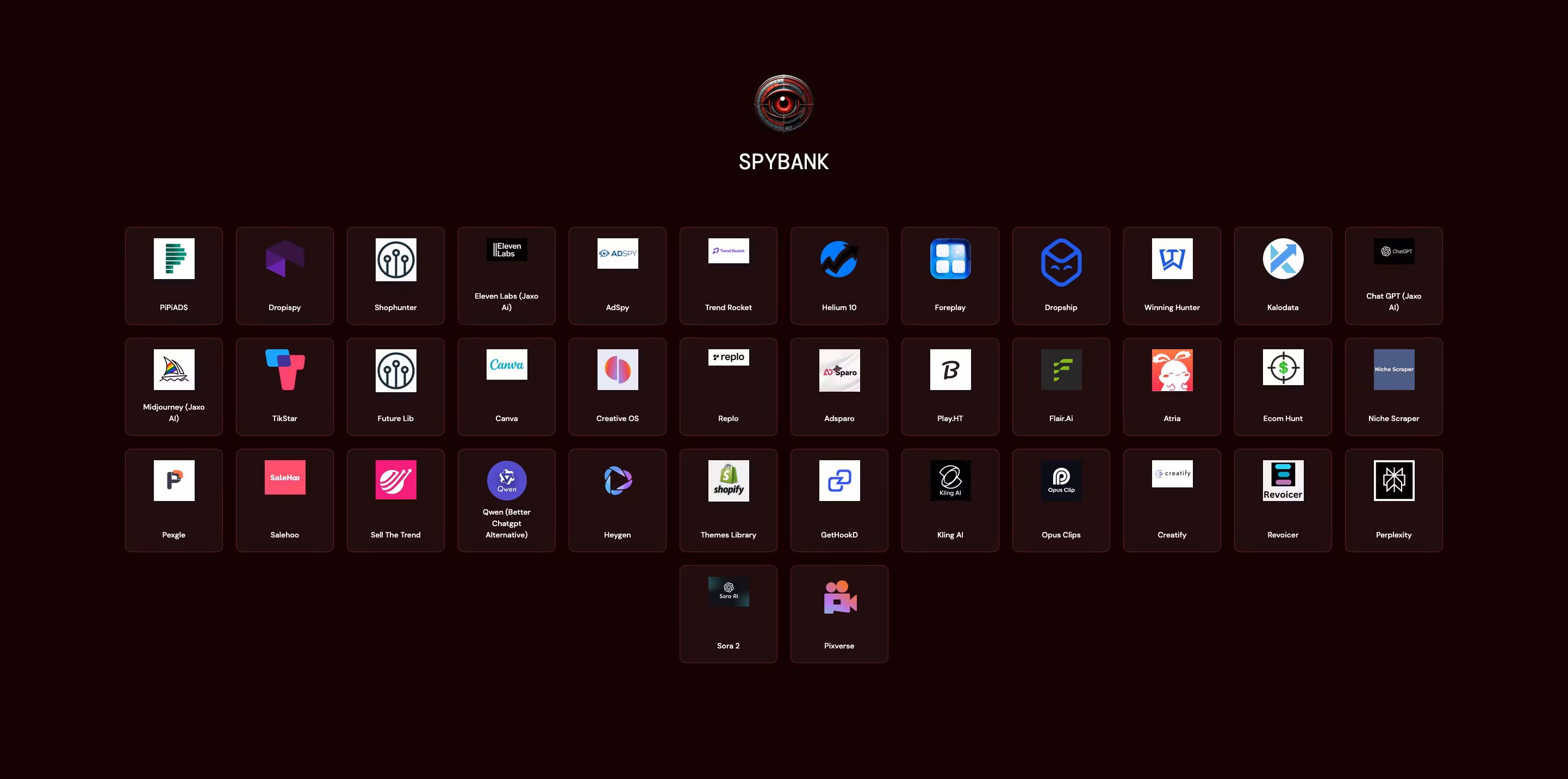Click the Foreplay blue grid icon
This screenshot has height=779, width=1568.
[950, 259]
